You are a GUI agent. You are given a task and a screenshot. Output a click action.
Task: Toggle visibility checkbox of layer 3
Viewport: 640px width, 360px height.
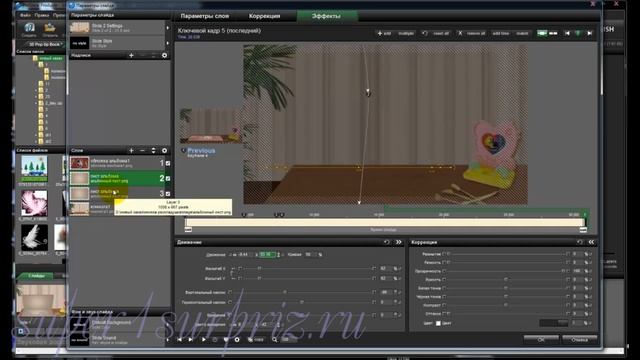168,193
